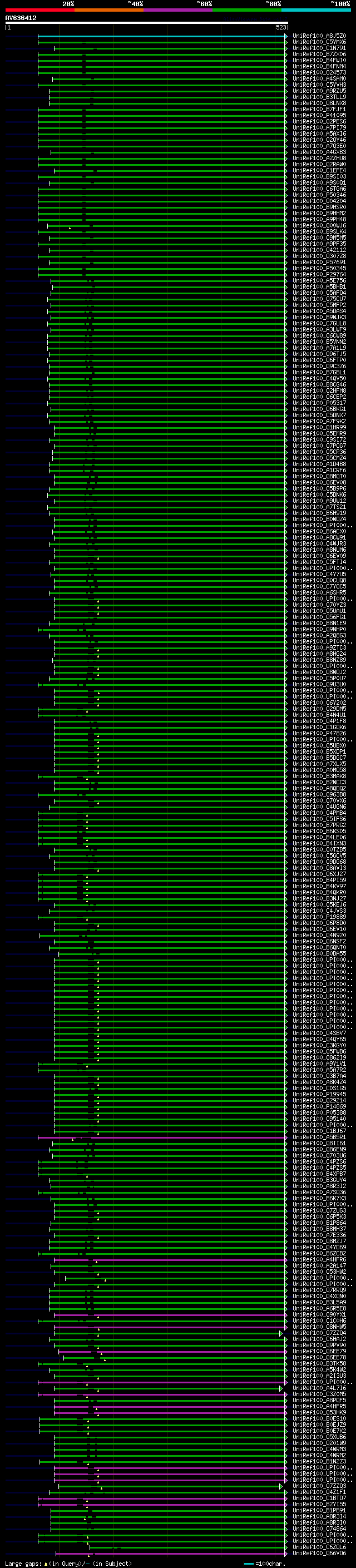Select hit label UniRef100_Q6NSF2

(319, 941)
